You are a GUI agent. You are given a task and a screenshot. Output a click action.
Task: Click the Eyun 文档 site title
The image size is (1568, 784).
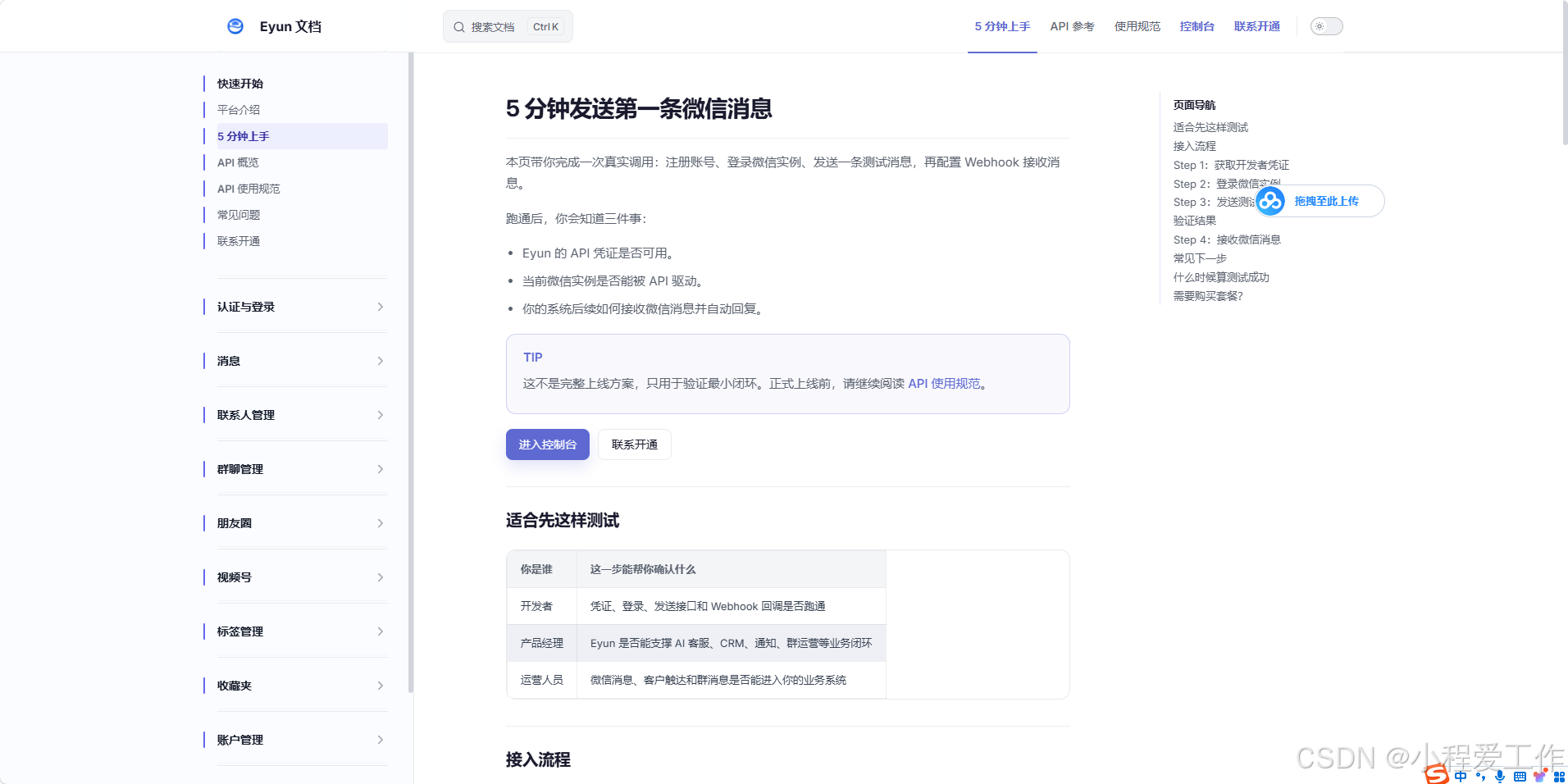(290, 26)
